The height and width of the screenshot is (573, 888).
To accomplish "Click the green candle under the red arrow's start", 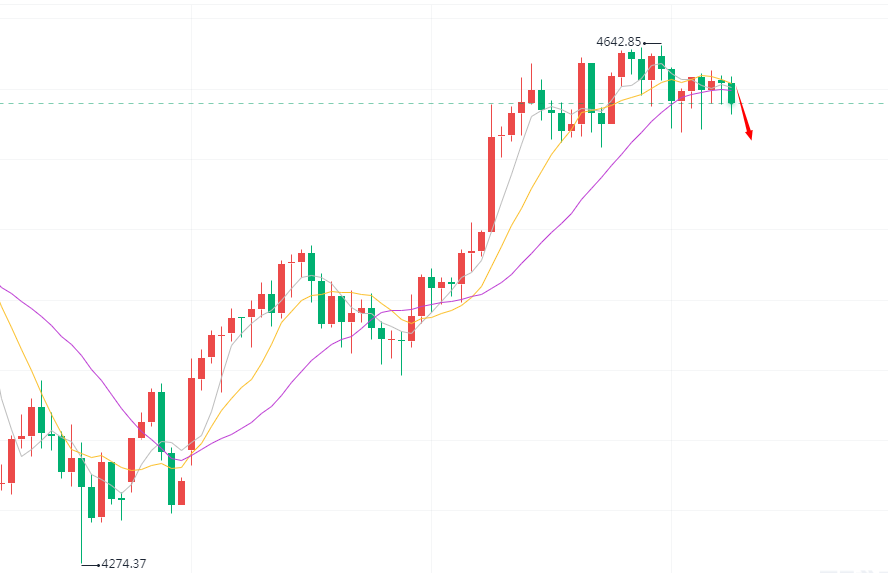I will click(732, 93).
